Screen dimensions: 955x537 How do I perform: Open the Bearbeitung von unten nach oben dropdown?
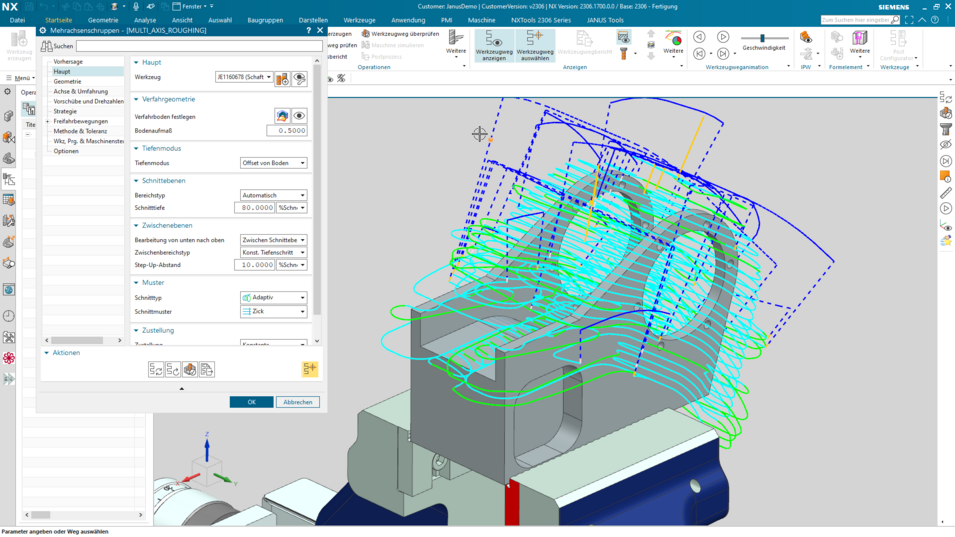coord(273,240)
